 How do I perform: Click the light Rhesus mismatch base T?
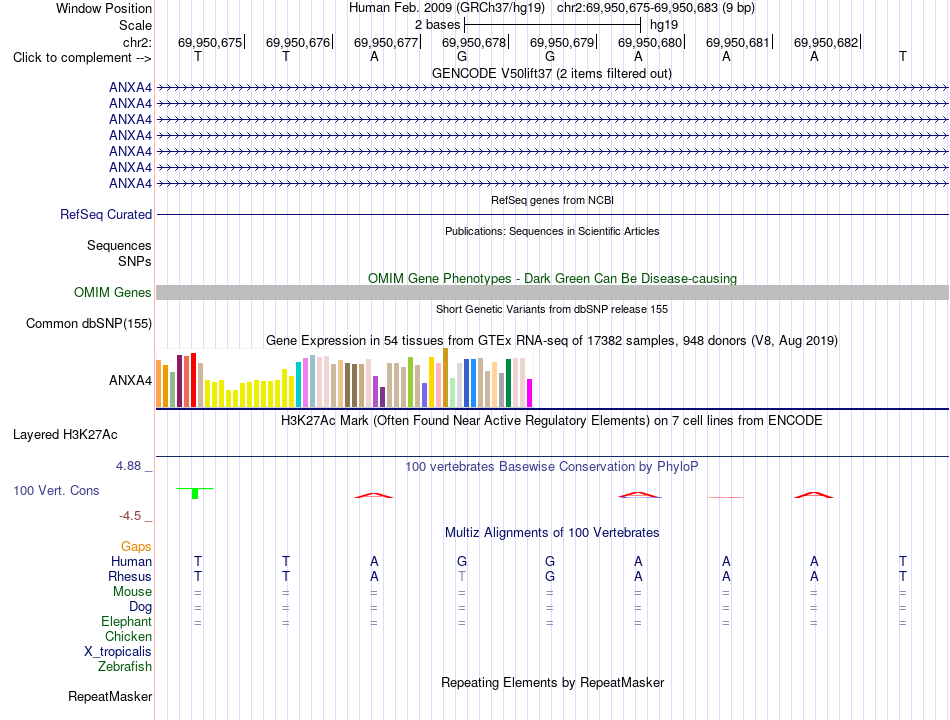pos(462,576)
